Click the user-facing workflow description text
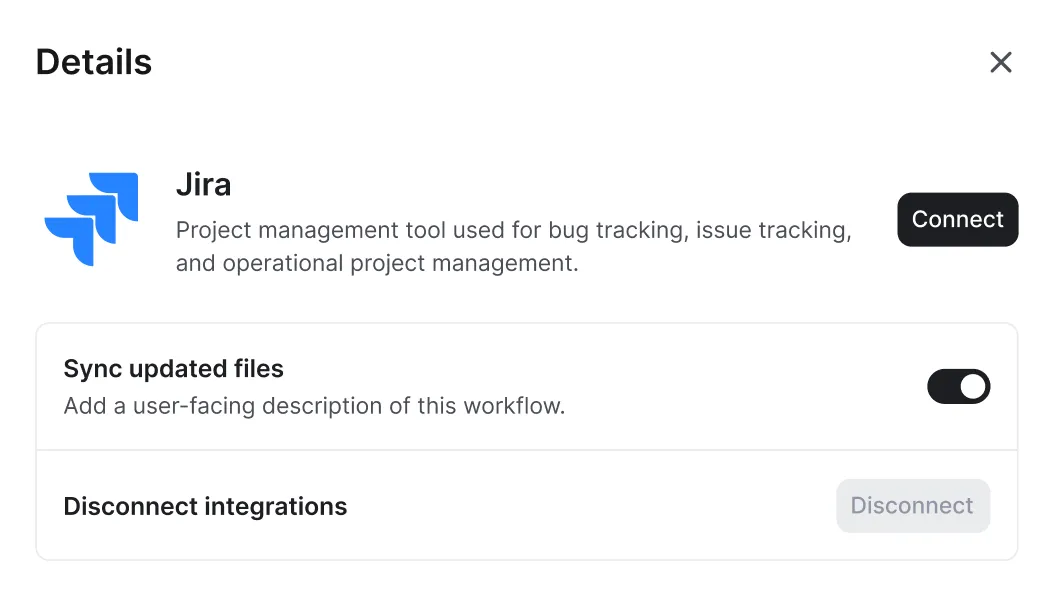The height and width of the screenshot is (597, 1054). [x=314, y=407]
